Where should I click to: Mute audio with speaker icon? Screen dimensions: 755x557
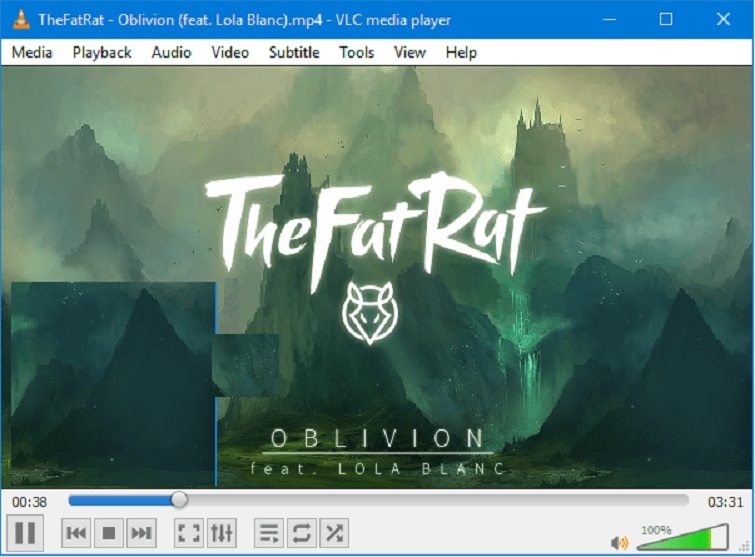tap(620, 543)
